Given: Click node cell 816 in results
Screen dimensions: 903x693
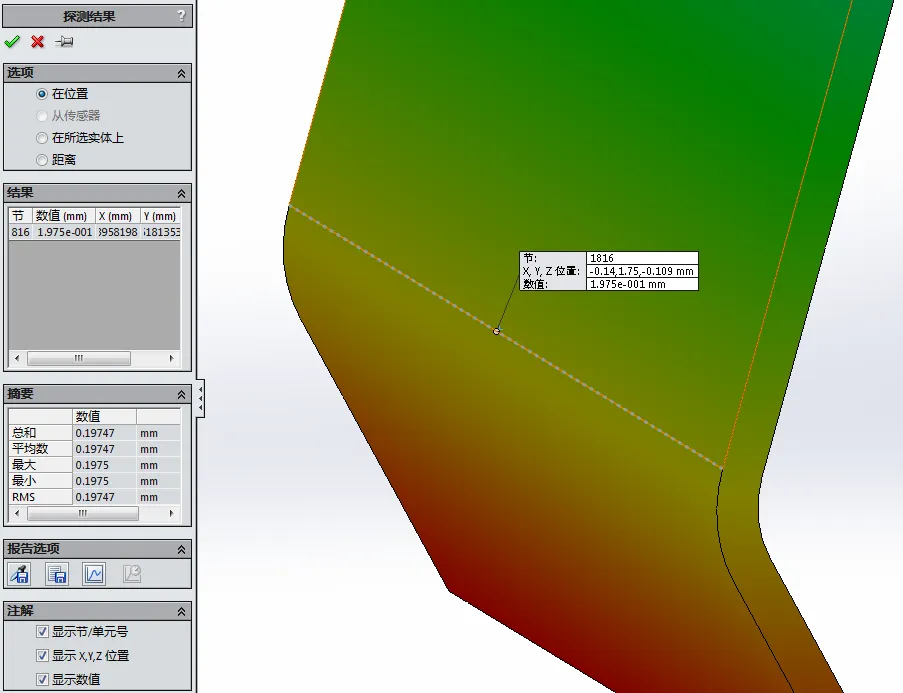Looking at the screenshot, I should tap(20, 232).
